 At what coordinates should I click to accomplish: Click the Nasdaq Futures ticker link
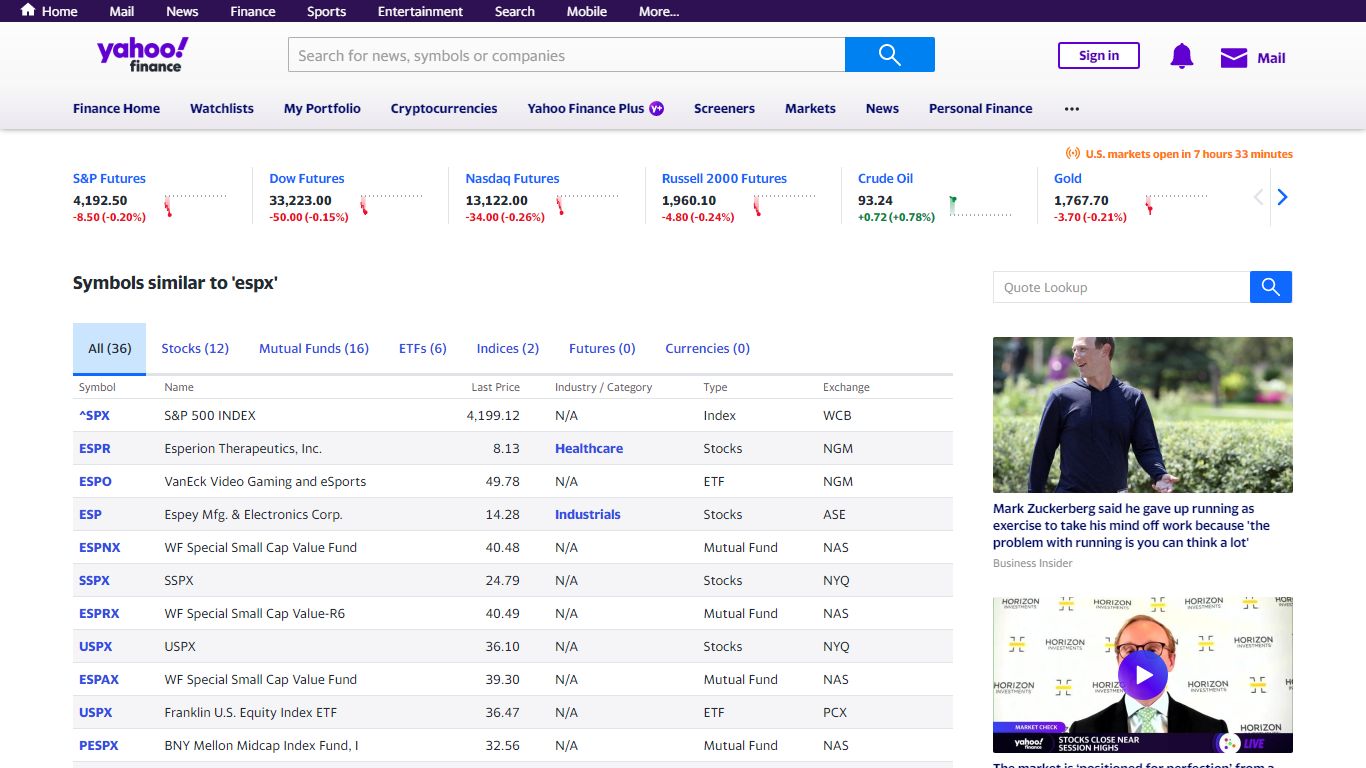click(x=512, y=178)
